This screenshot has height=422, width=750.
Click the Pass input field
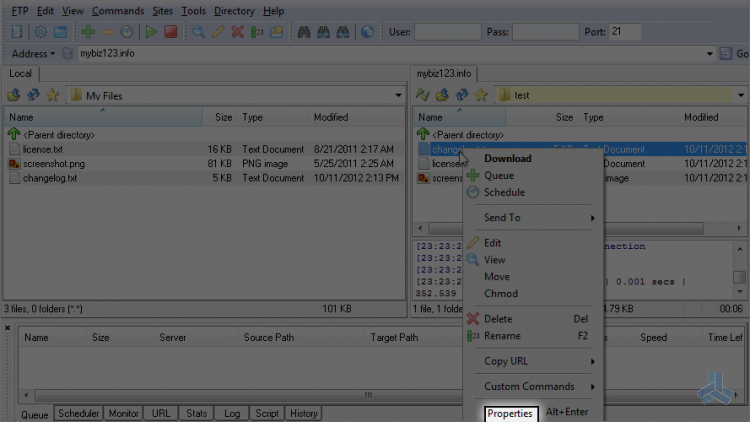[545, 32]
